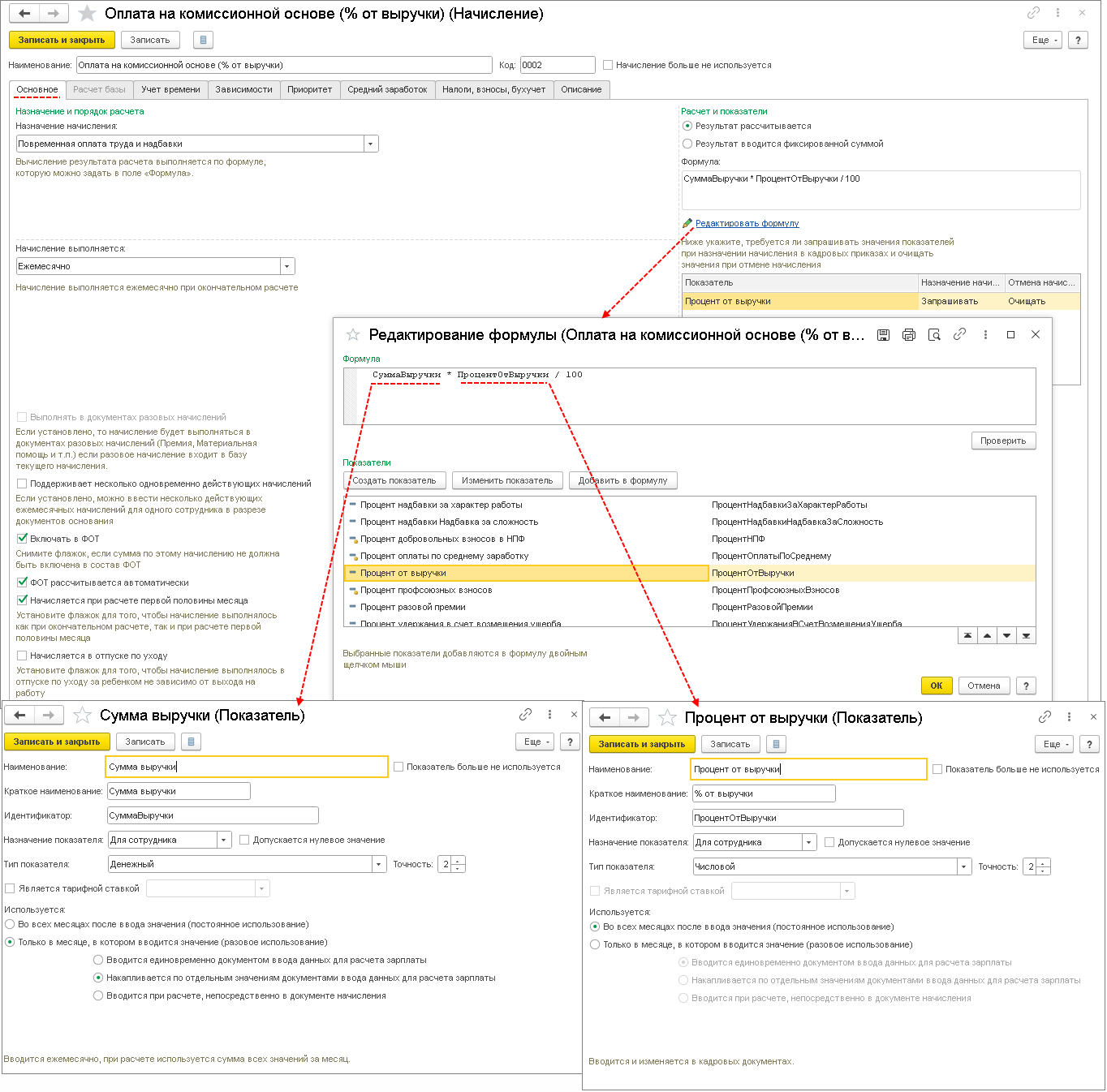This screenshot has width=1107, height=1092.
Task: Click Добавить в формулу button
Action: point(623,480)
